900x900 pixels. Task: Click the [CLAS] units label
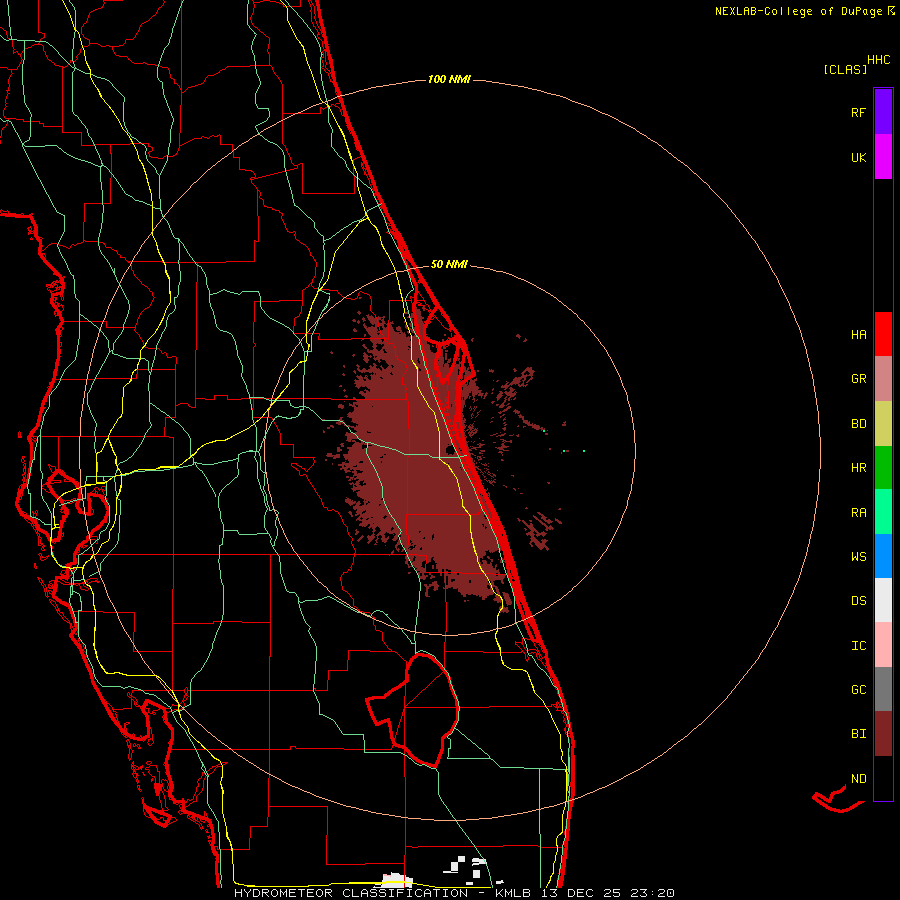845,69
